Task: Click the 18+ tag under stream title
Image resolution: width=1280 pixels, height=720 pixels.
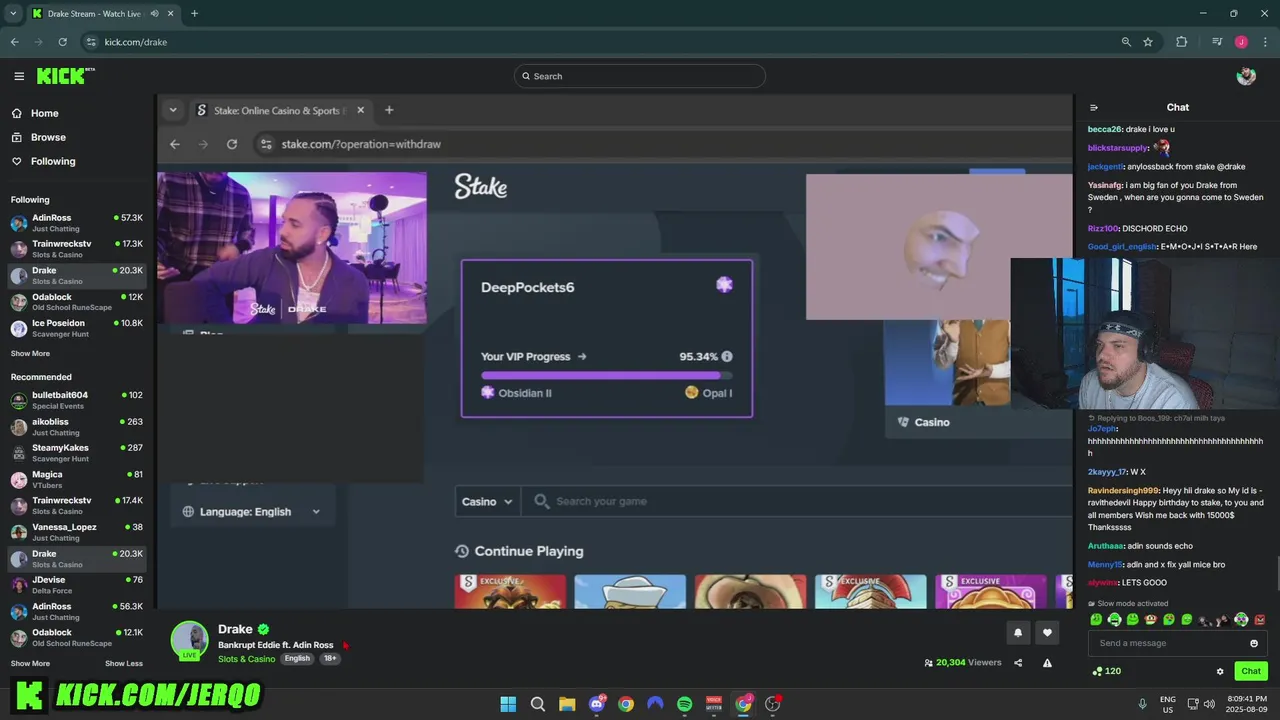Action: point(329,659)
